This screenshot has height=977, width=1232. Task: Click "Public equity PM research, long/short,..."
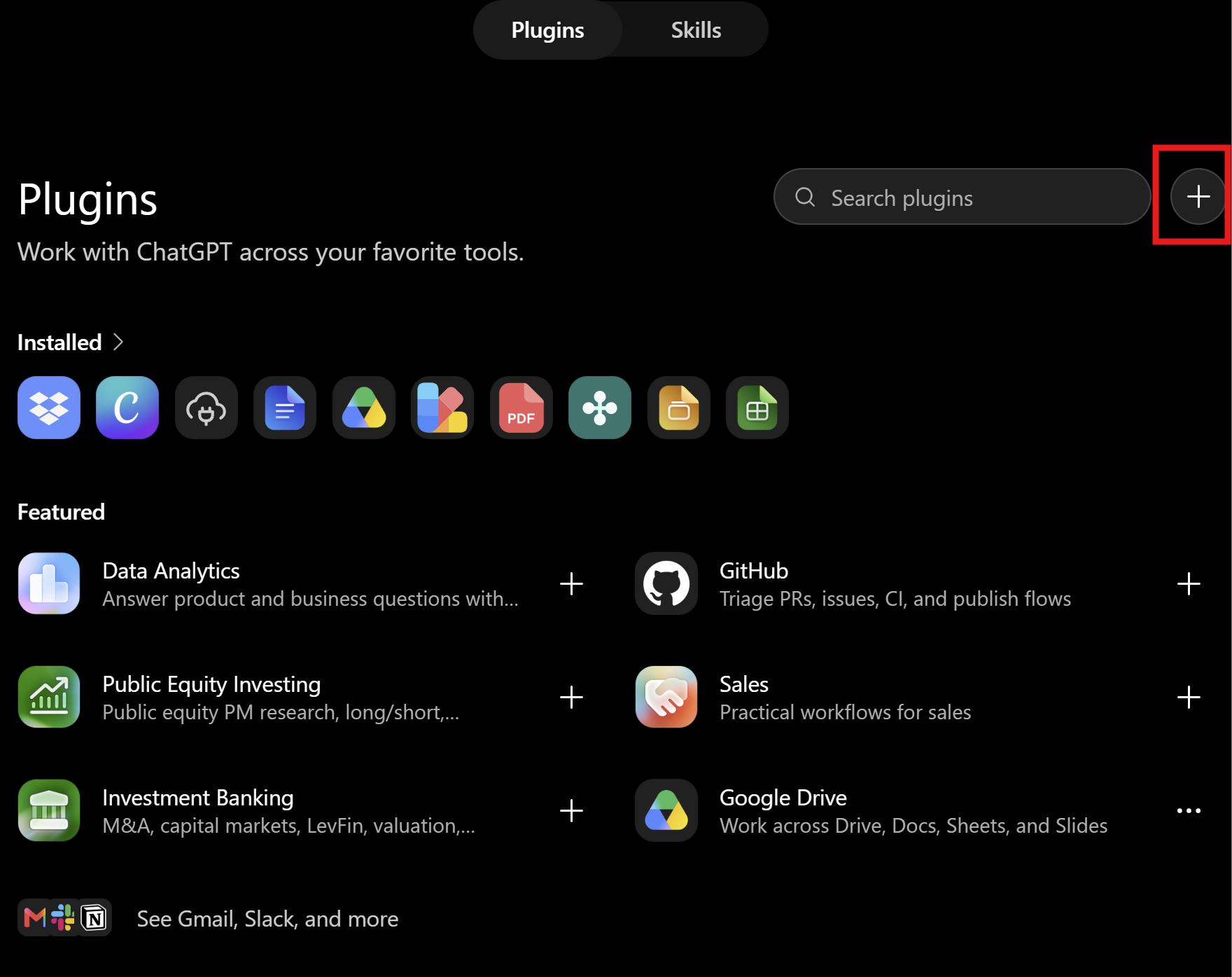[x=281, y=712]
